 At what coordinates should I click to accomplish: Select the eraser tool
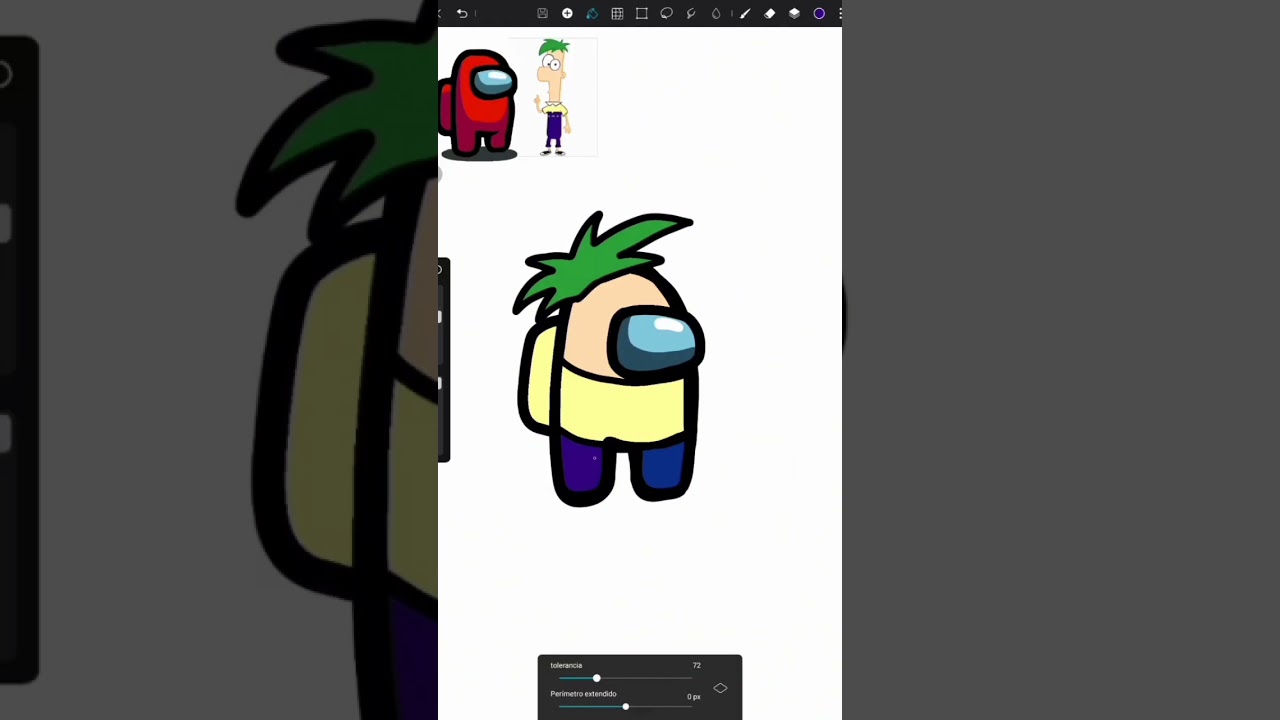pyautogui.click(x=769, y=13)
